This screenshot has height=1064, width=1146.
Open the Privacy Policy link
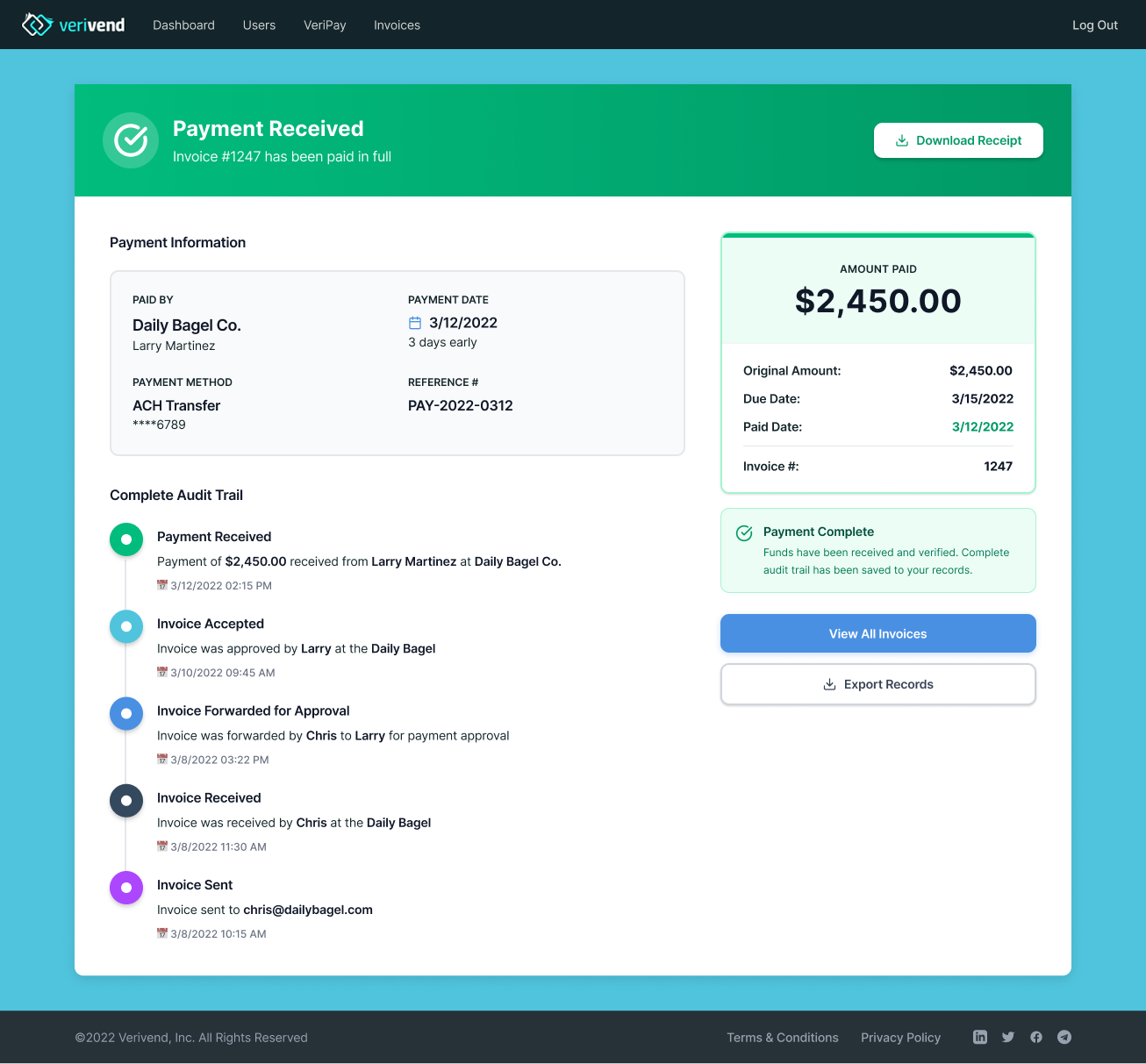tap(900, 1037)
